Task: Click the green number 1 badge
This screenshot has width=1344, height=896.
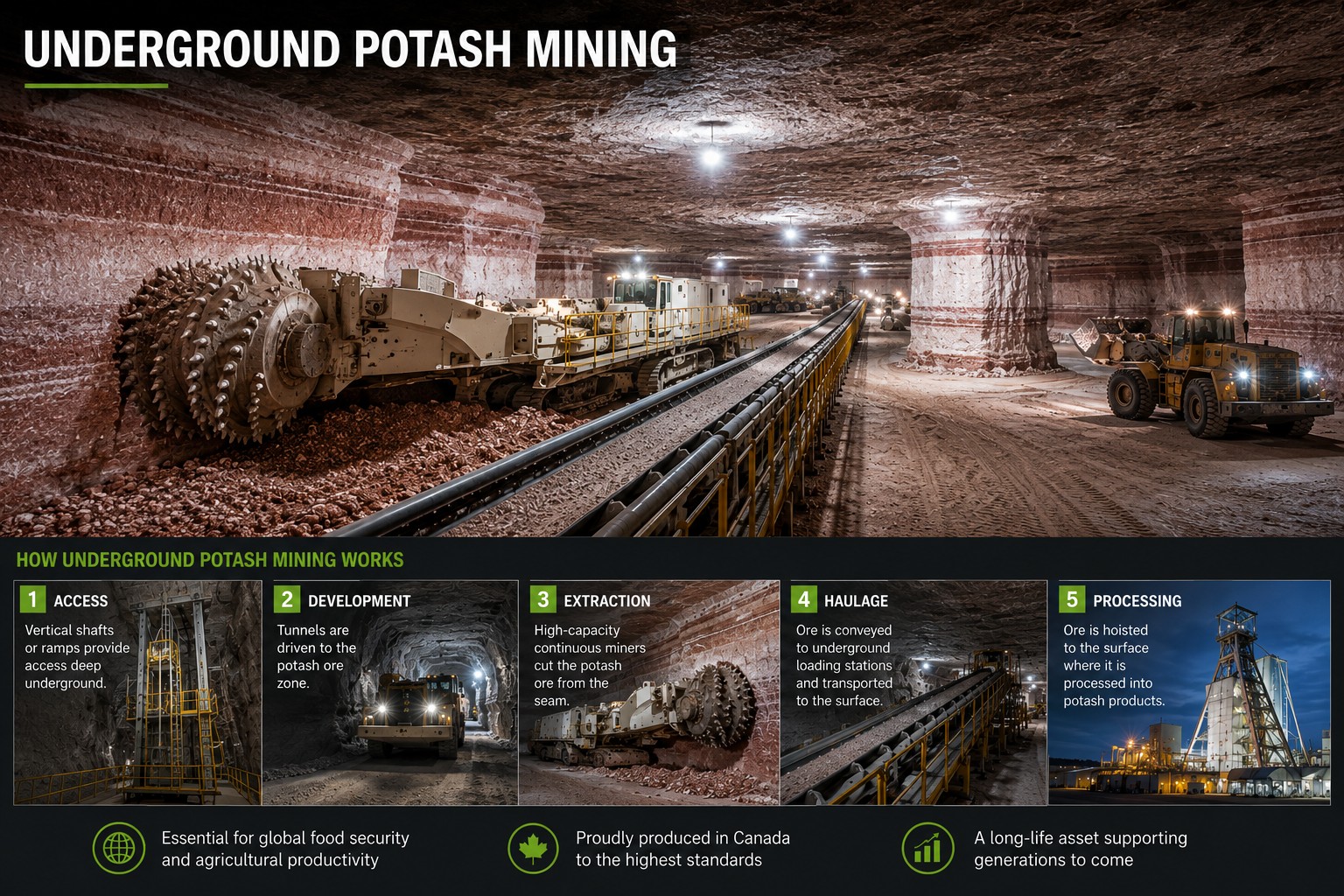Action: tap(32, 599)
